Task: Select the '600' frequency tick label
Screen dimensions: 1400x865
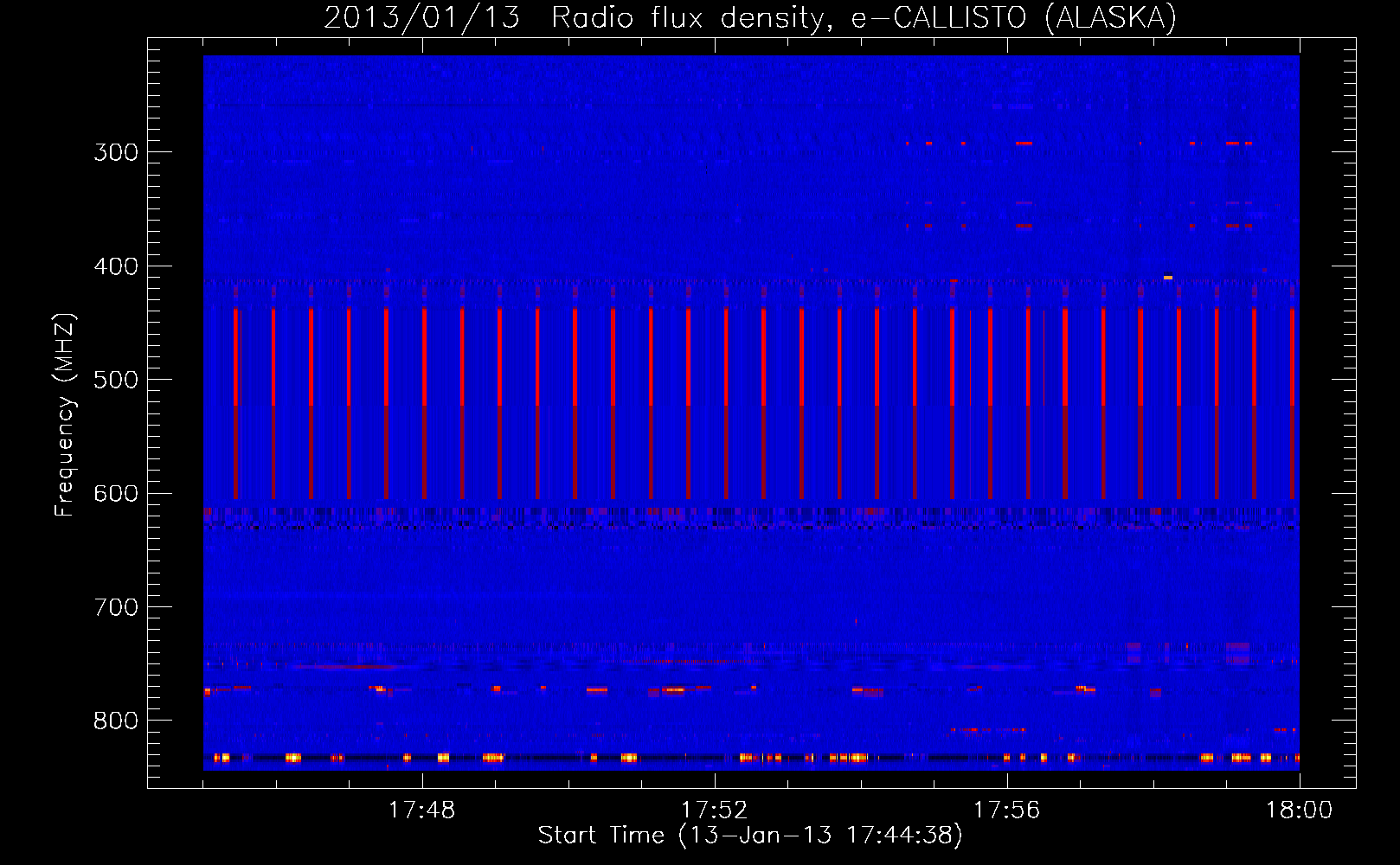Action: [116, 494]
